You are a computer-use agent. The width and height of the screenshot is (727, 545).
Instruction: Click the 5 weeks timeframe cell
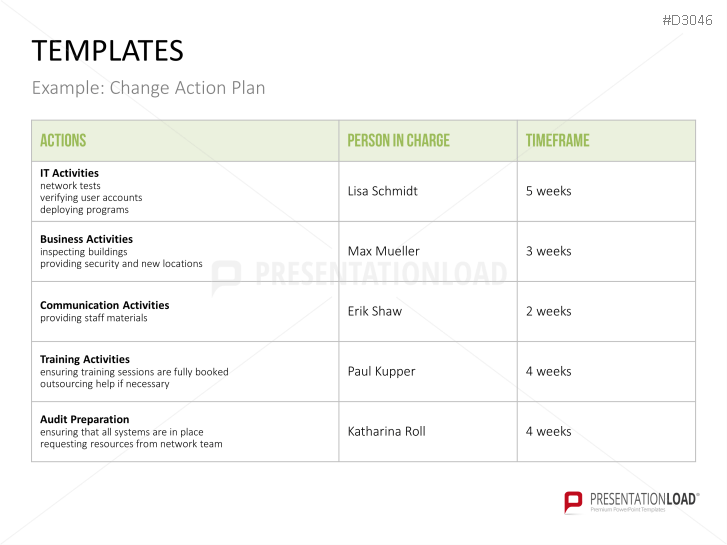pos(549,191)
